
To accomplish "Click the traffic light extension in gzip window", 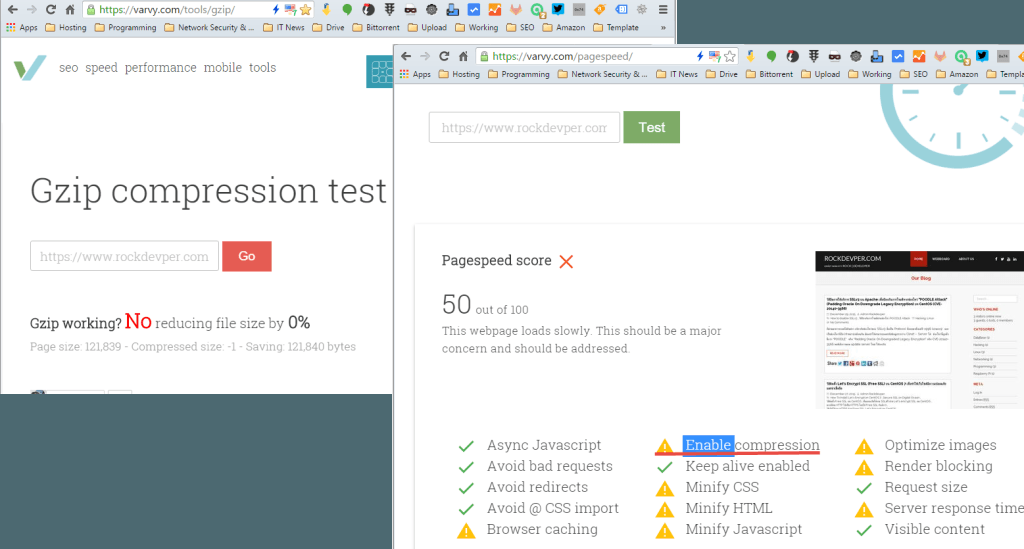I will tap(389, 9).
